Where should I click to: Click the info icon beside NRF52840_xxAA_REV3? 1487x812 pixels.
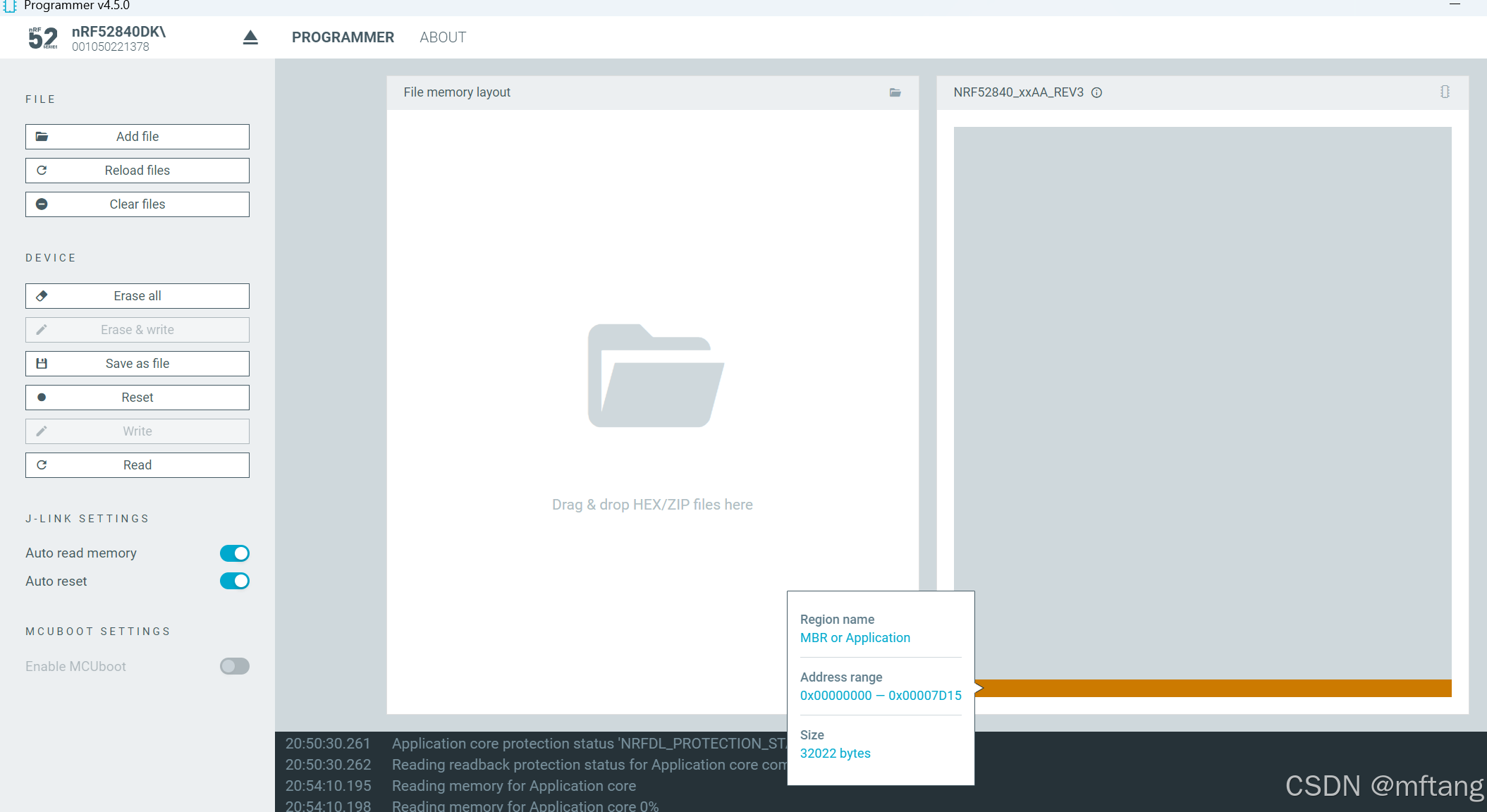point(1096,92)
